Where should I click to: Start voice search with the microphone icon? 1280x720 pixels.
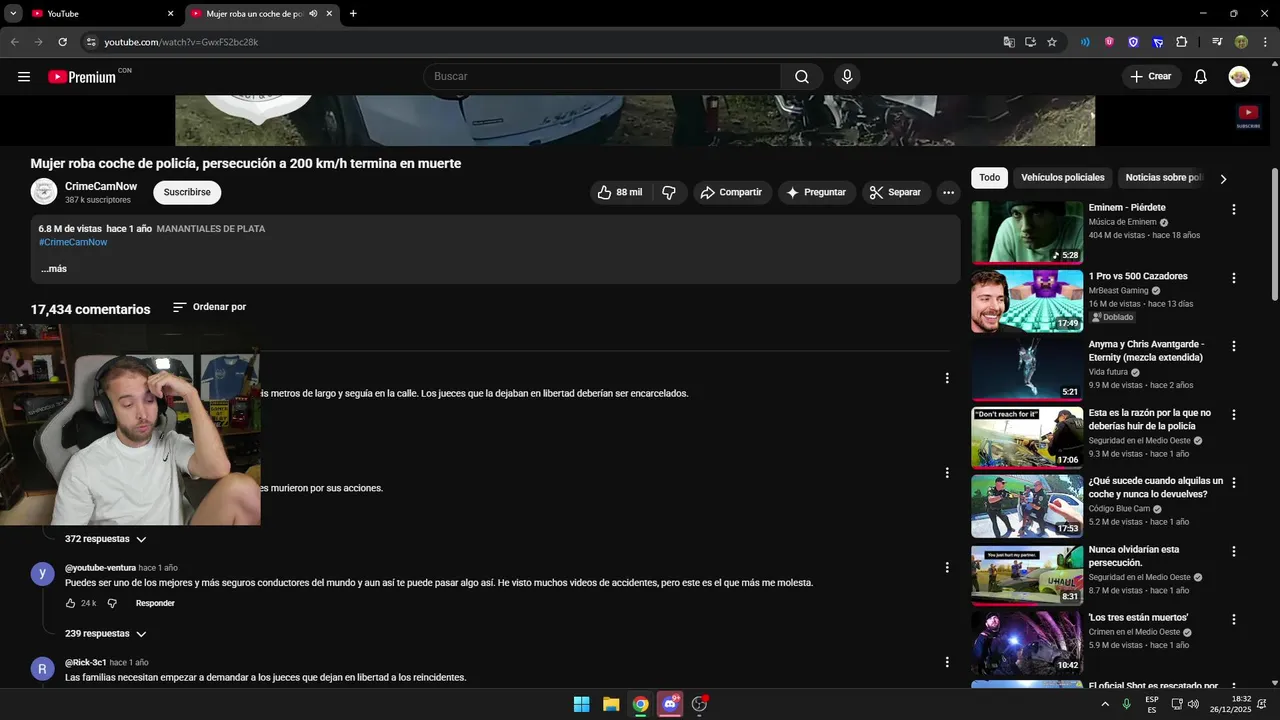[847, 77]
